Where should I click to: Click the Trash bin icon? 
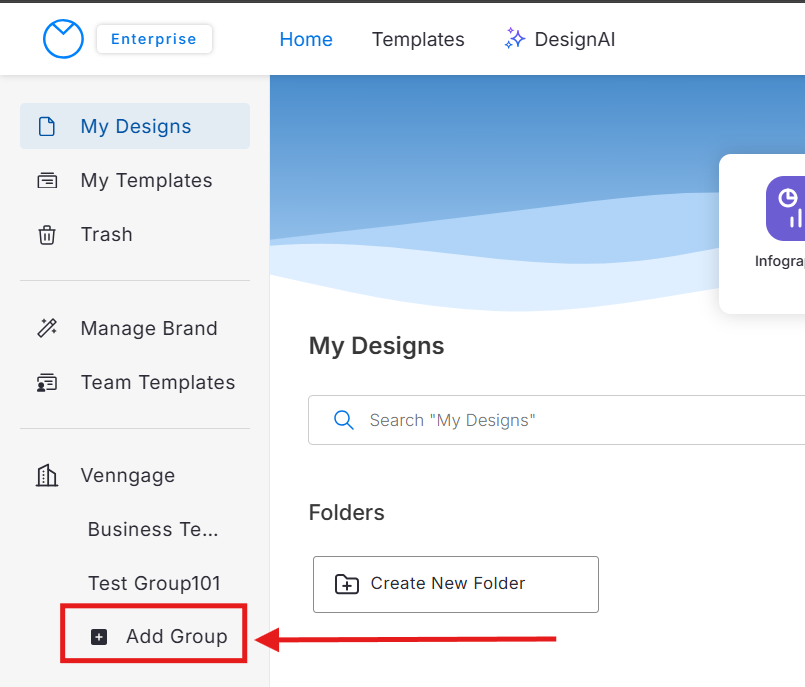pos(47,235)
